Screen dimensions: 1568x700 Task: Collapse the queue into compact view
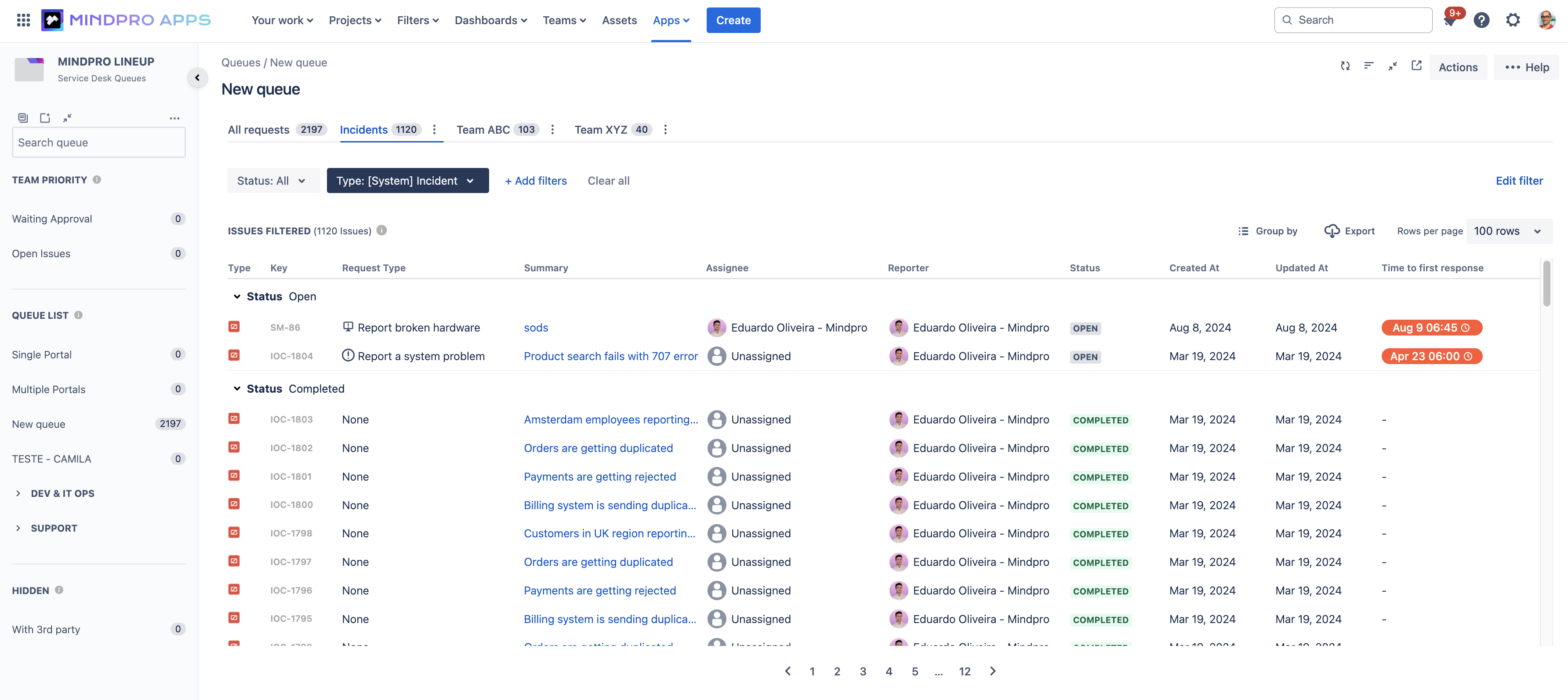[1393, 66]
